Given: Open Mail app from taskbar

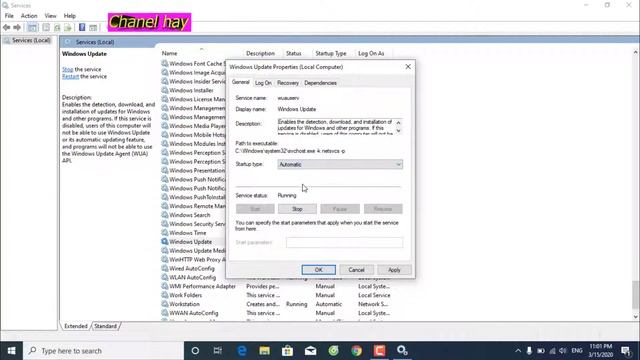Looking at the screenshot, I should 310,351.
